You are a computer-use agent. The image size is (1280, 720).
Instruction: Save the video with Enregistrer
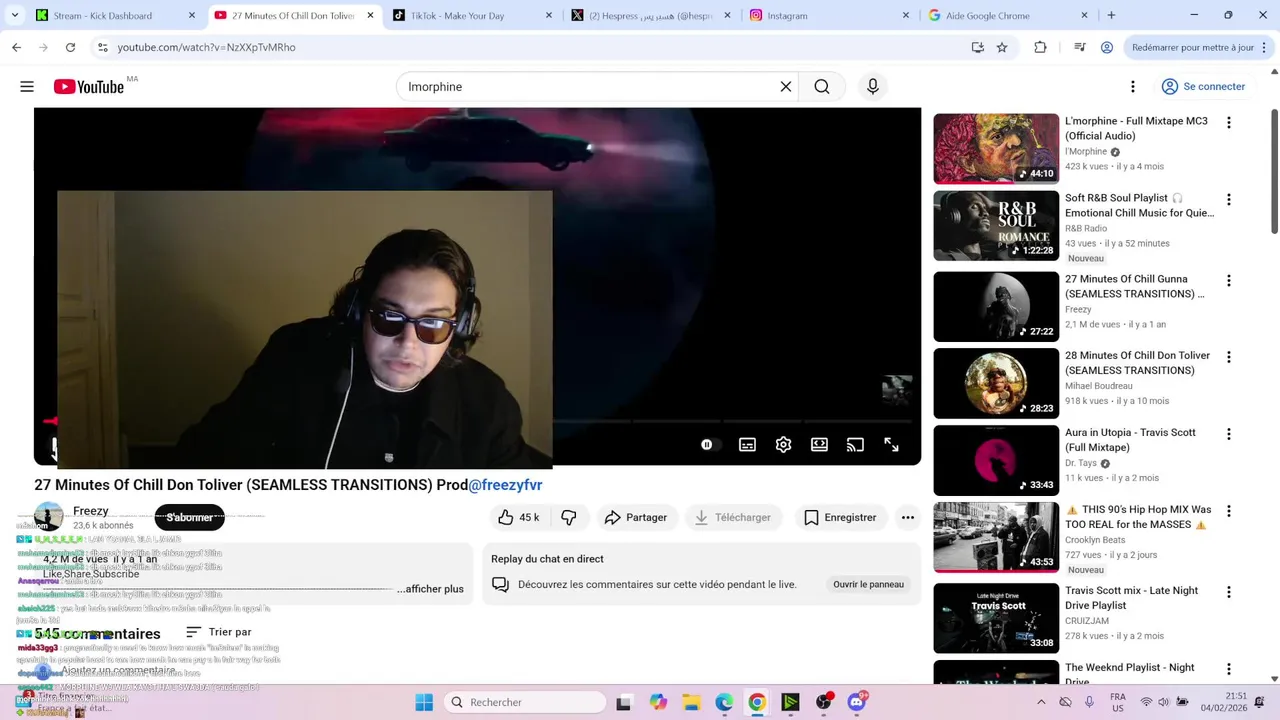pos(840,517)
